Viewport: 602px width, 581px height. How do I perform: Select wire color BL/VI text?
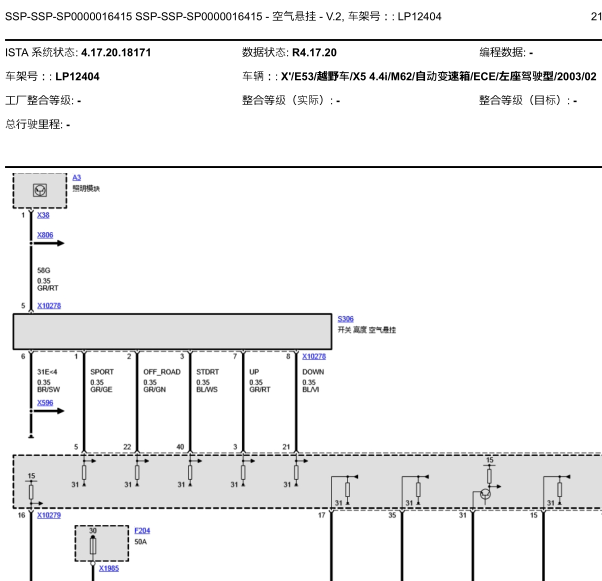[x=311, y=389]
